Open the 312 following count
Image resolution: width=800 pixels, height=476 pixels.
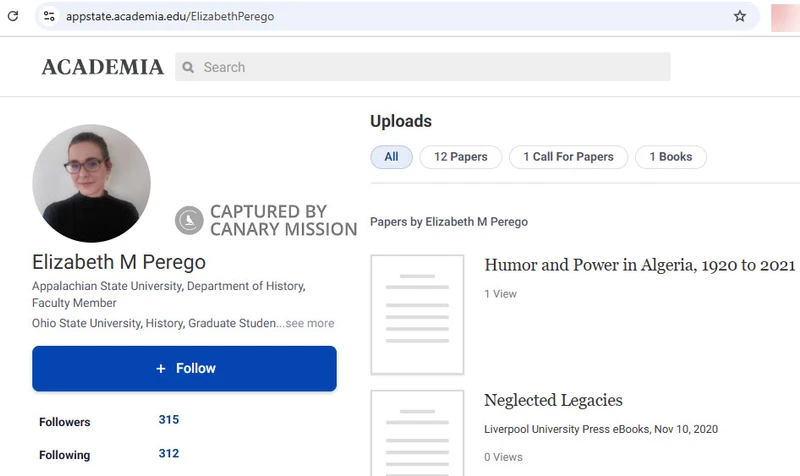tap(169, 454)
